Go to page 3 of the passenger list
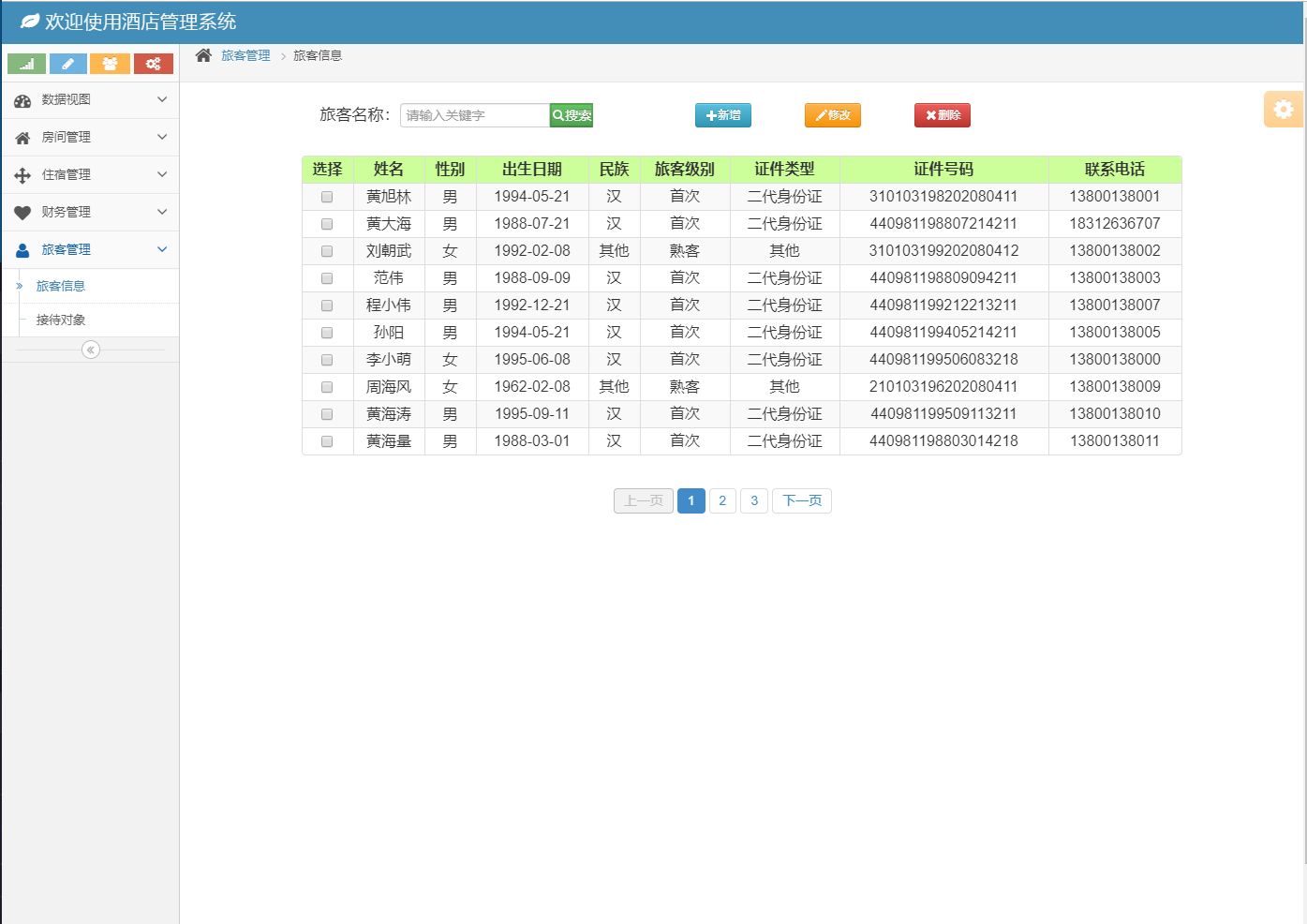This screenshot has height=924, width=1307. pos(754,500)
